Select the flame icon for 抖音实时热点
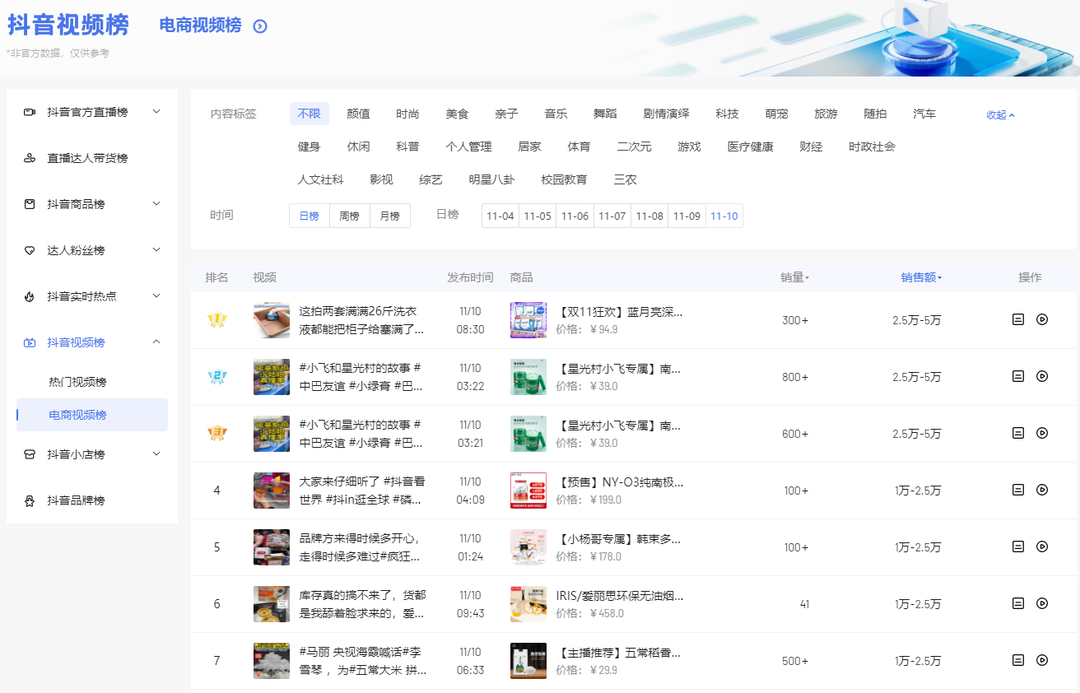1080x693 pixels. point(29,296)
